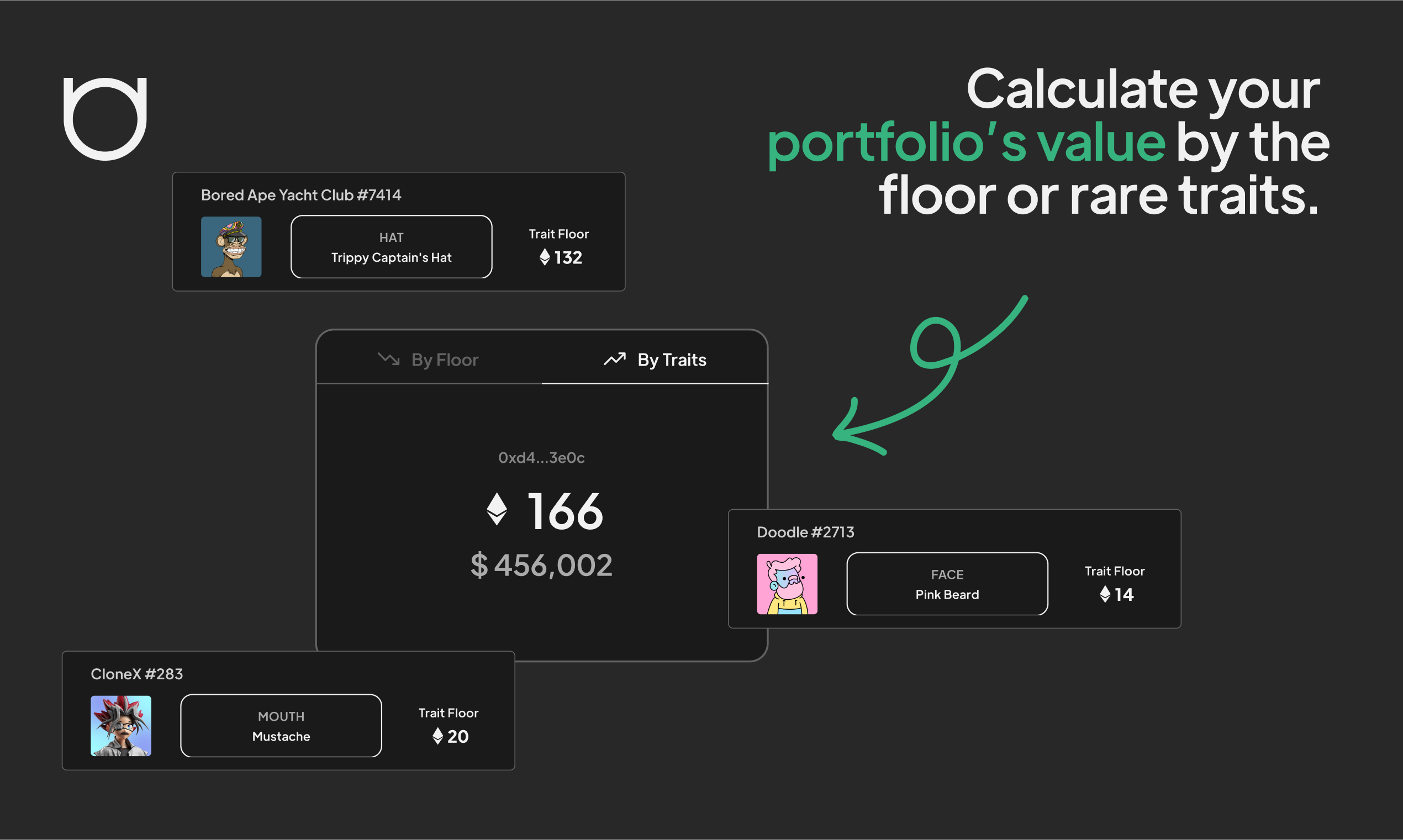Image resolution: width=1403 pixels, height=840 pixels.
Task: Click the large Ethereum icon beside 166
Action: 497,509
